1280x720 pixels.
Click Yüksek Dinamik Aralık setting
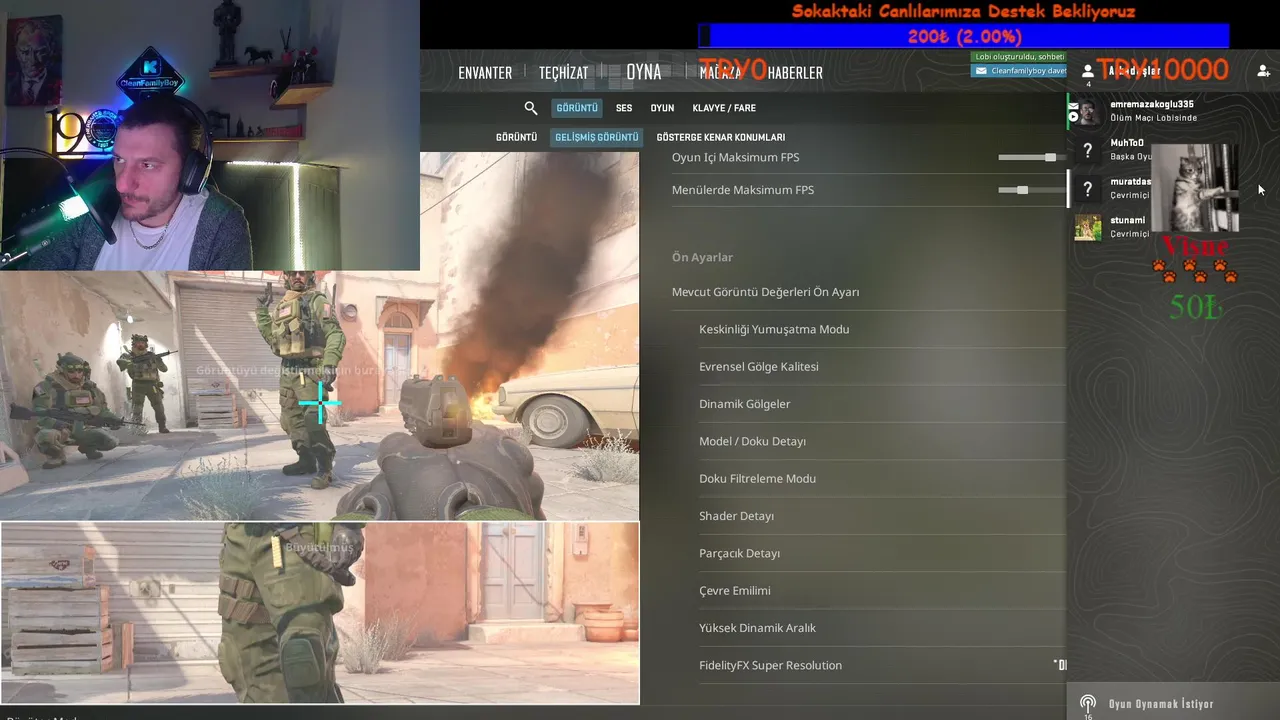882,628
